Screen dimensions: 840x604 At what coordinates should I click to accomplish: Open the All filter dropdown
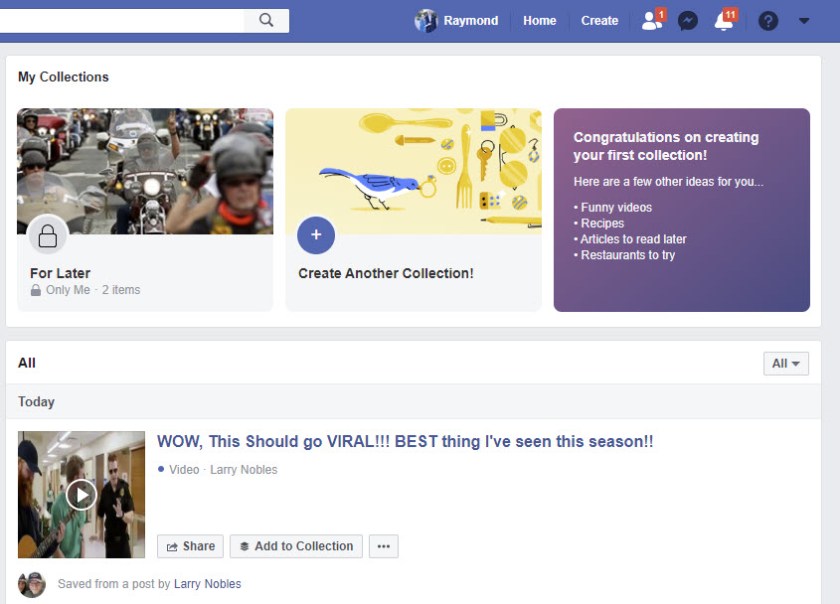[x=786, y=363]
